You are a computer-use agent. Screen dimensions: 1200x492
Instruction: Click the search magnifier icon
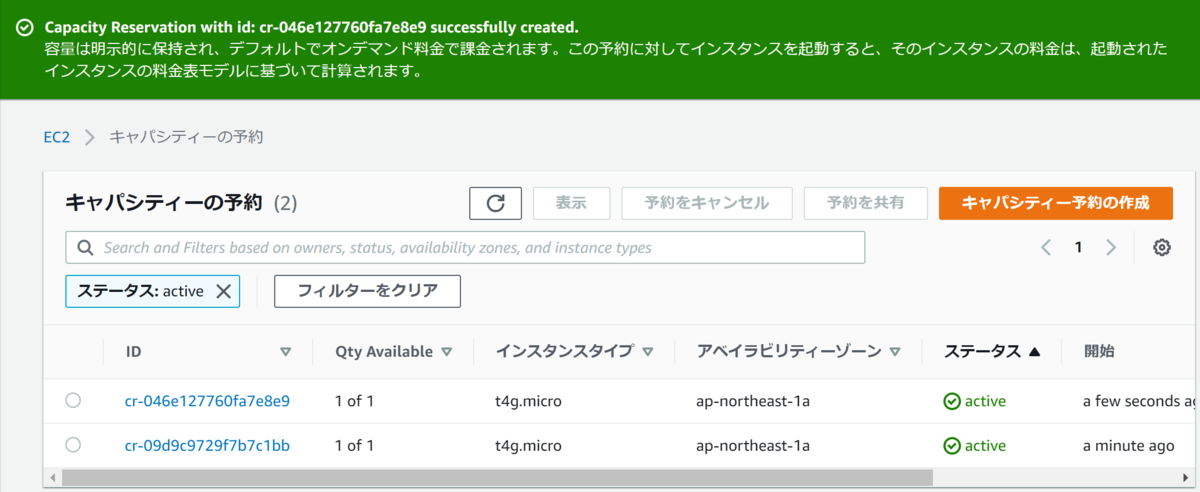84,247
